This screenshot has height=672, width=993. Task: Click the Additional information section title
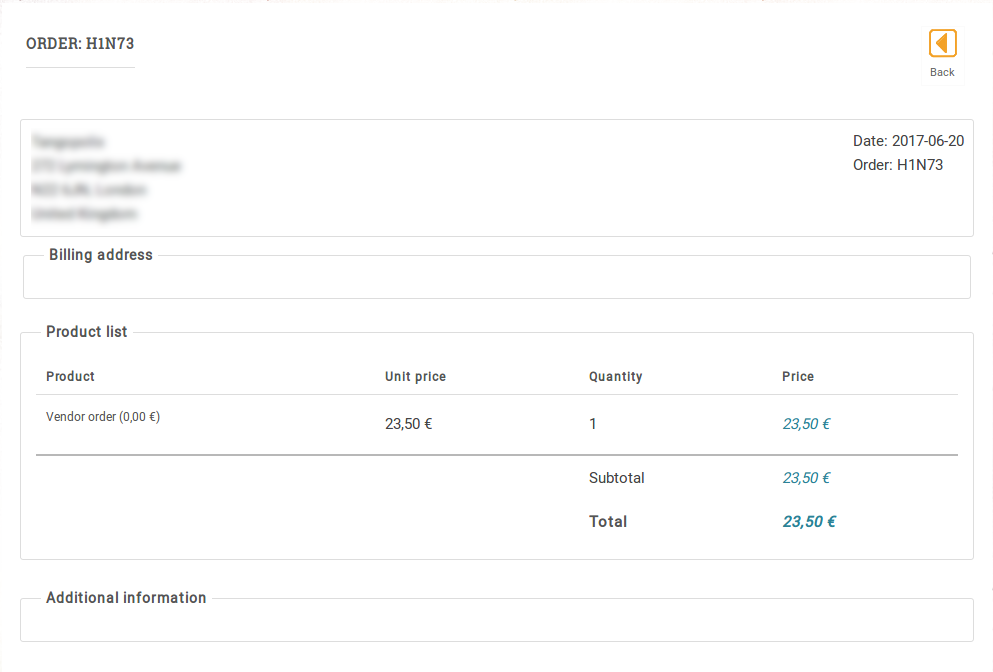126,598
